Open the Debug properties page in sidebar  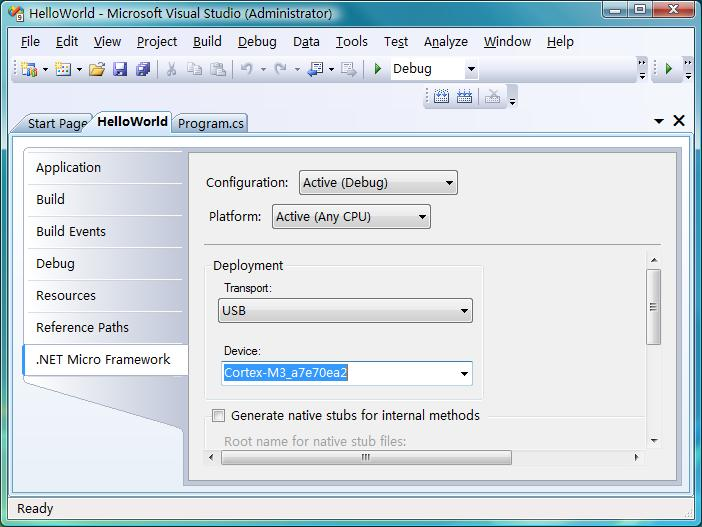click(105, 263)
